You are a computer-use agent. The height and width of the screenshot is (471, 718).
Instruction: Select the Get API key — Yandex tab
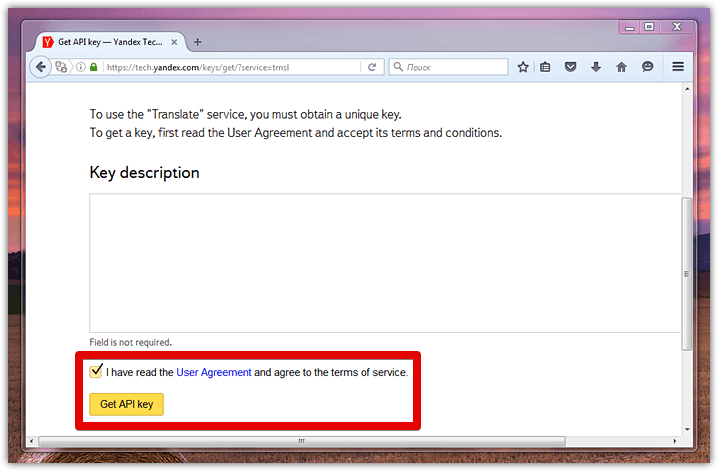110,42
